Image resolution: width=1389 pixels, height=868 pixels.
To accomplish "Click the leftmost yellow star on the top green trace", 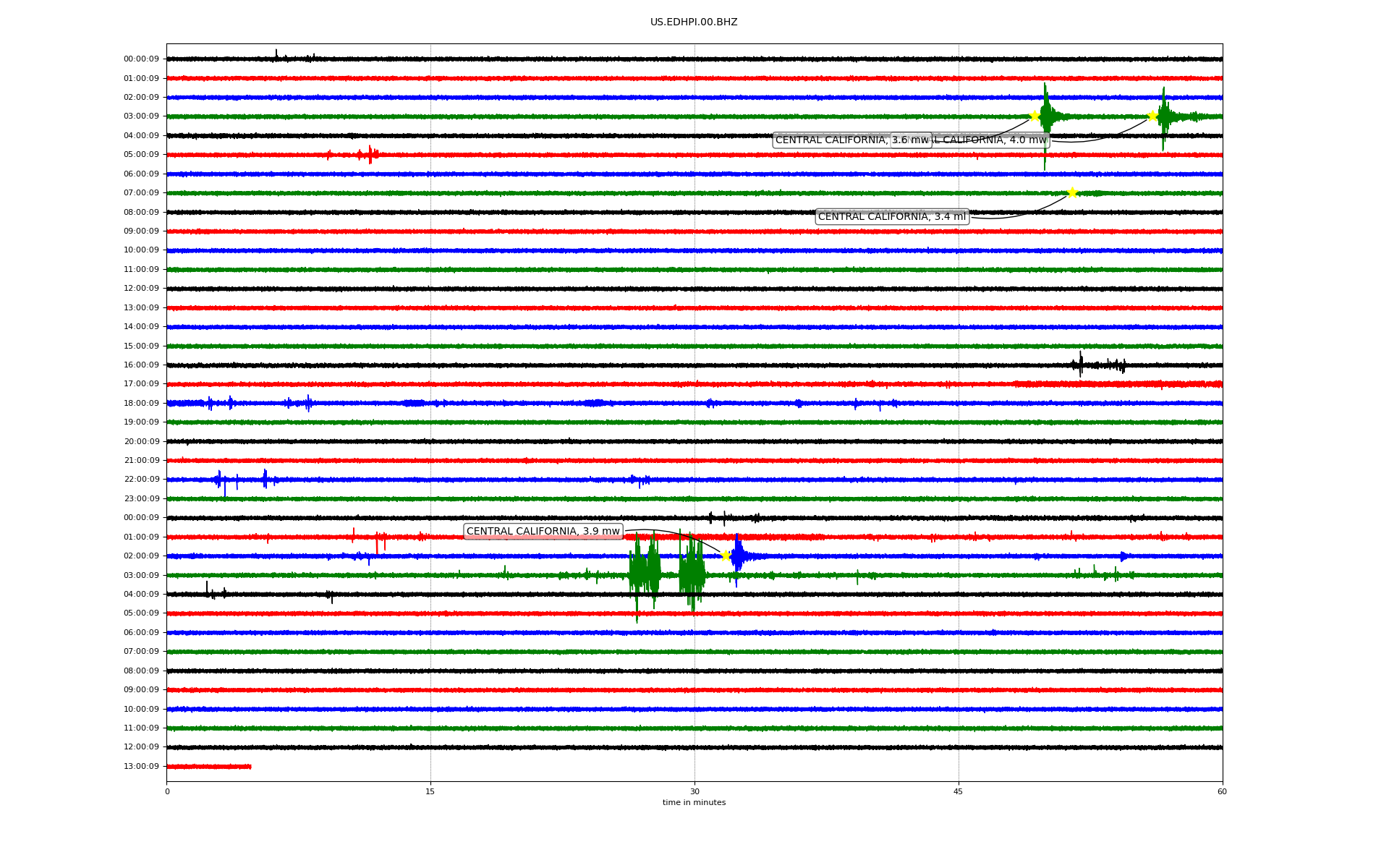I will tap(1035, 116).
